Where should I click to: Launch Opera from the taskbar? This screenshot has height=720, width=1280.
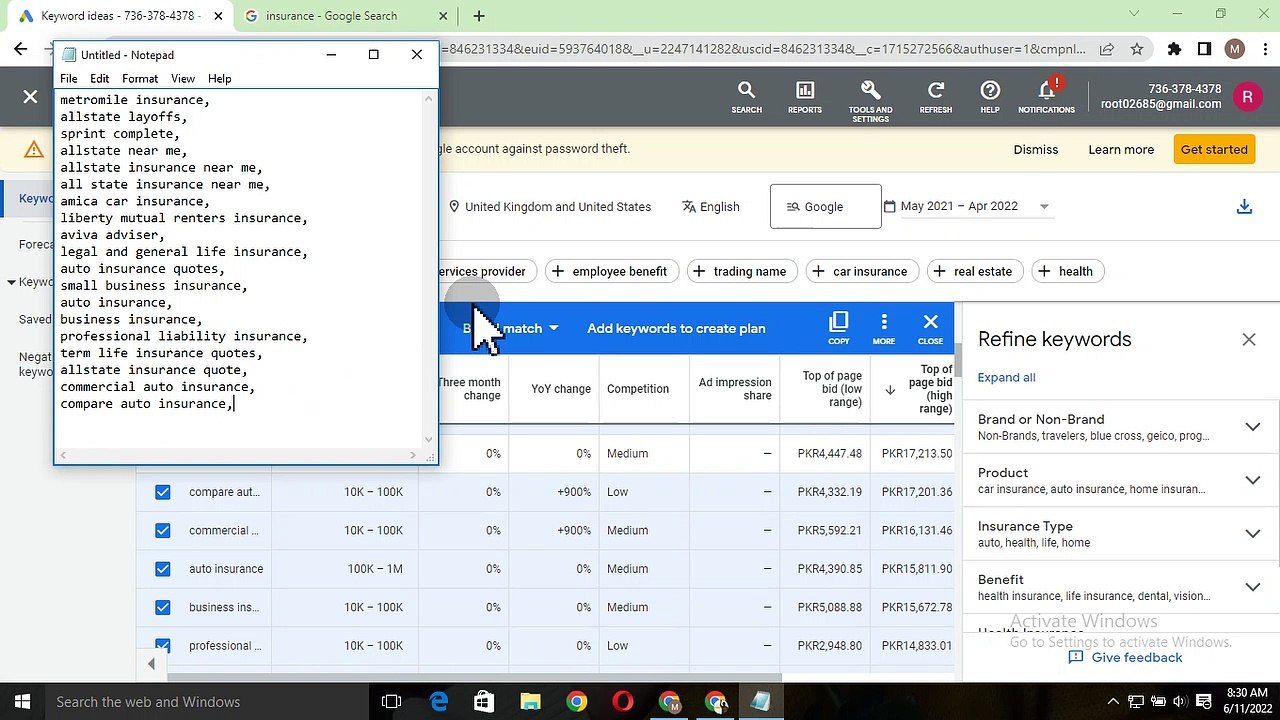point(623,702)
